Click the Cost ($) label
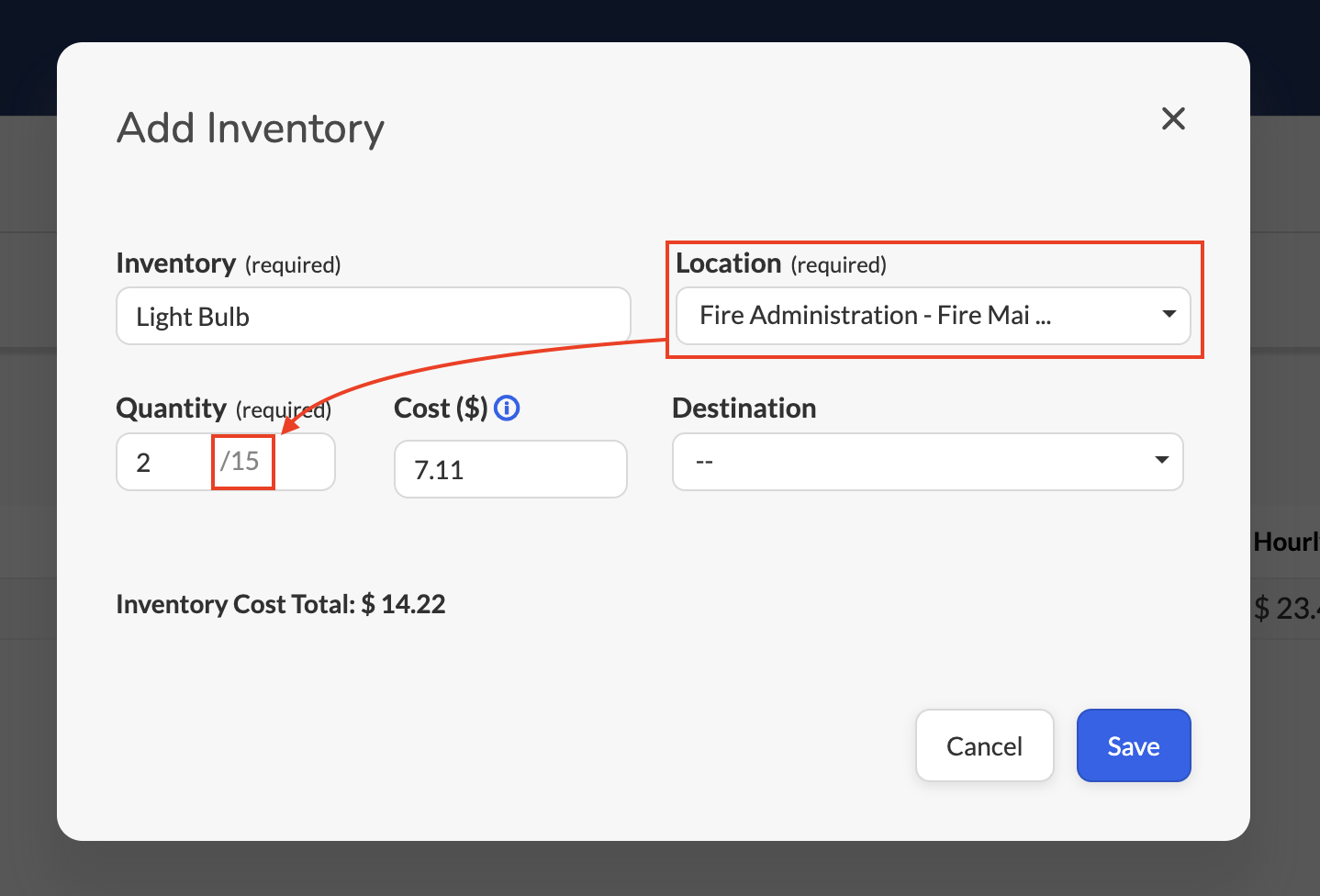Screen dimensions: 1320x896 [x=441, y=408]
